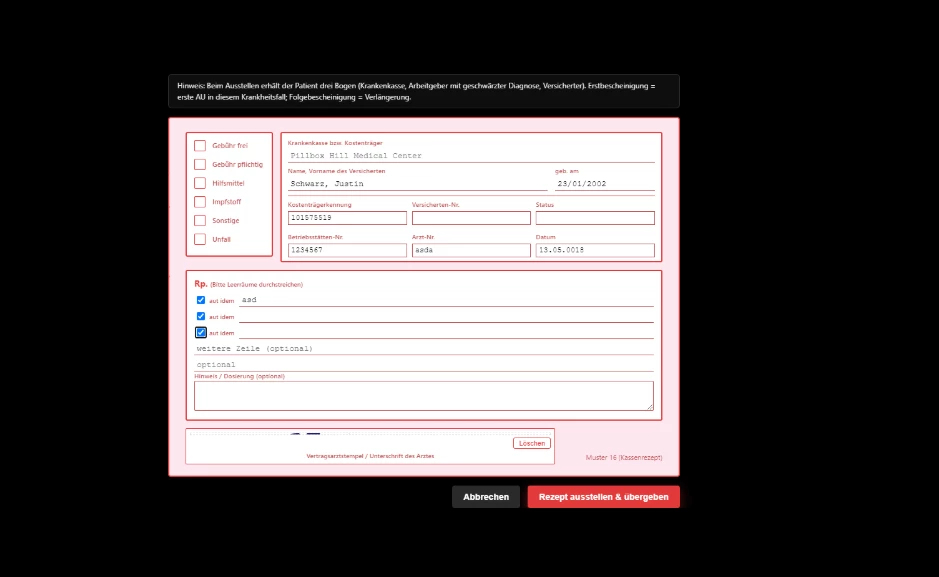
Task: Focus the Hinweis / Dosierung text area
Action: coord(424,396)
